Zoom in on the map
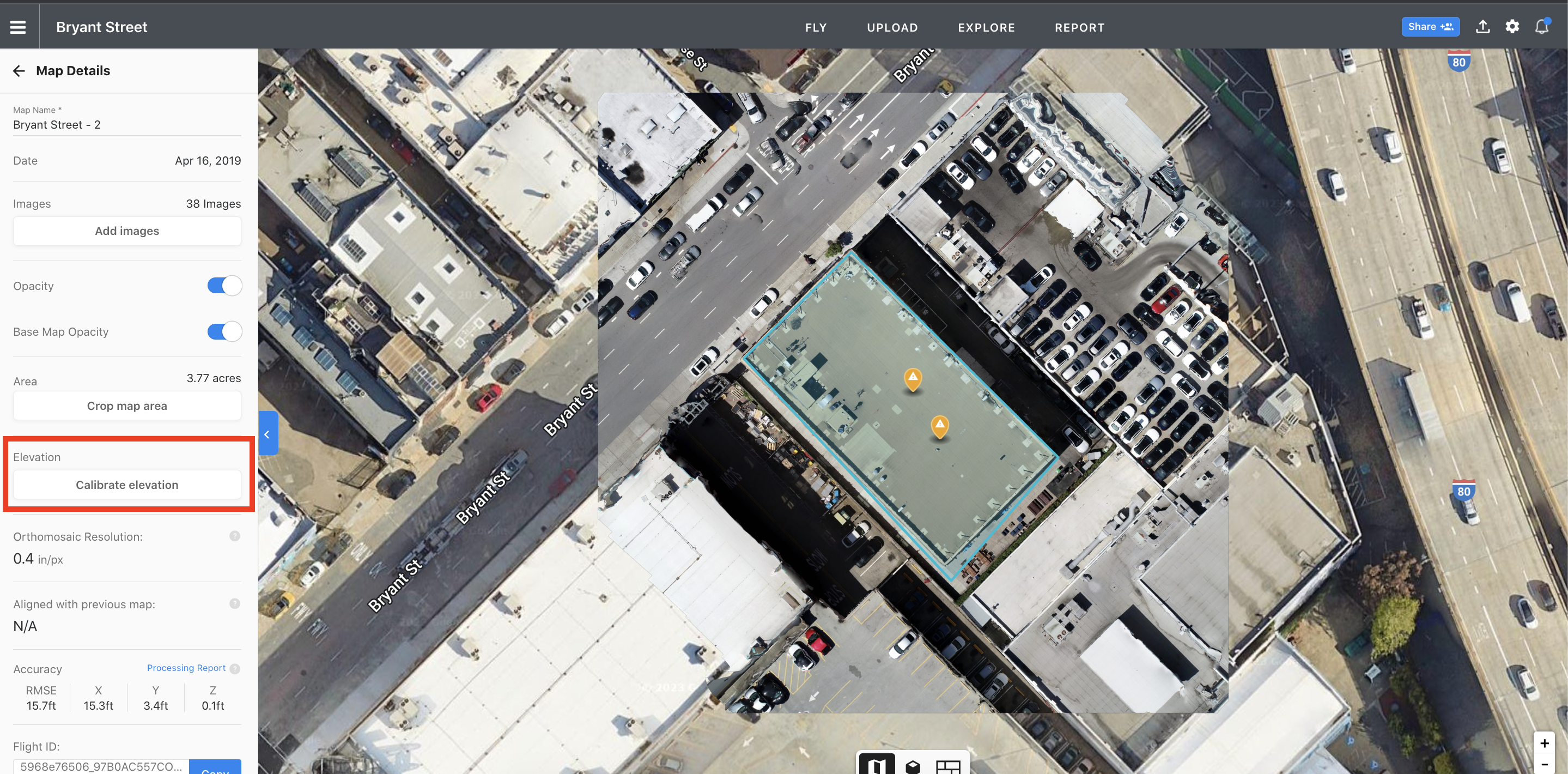This screenshot has width=1568, height=774. [1544, 743]
